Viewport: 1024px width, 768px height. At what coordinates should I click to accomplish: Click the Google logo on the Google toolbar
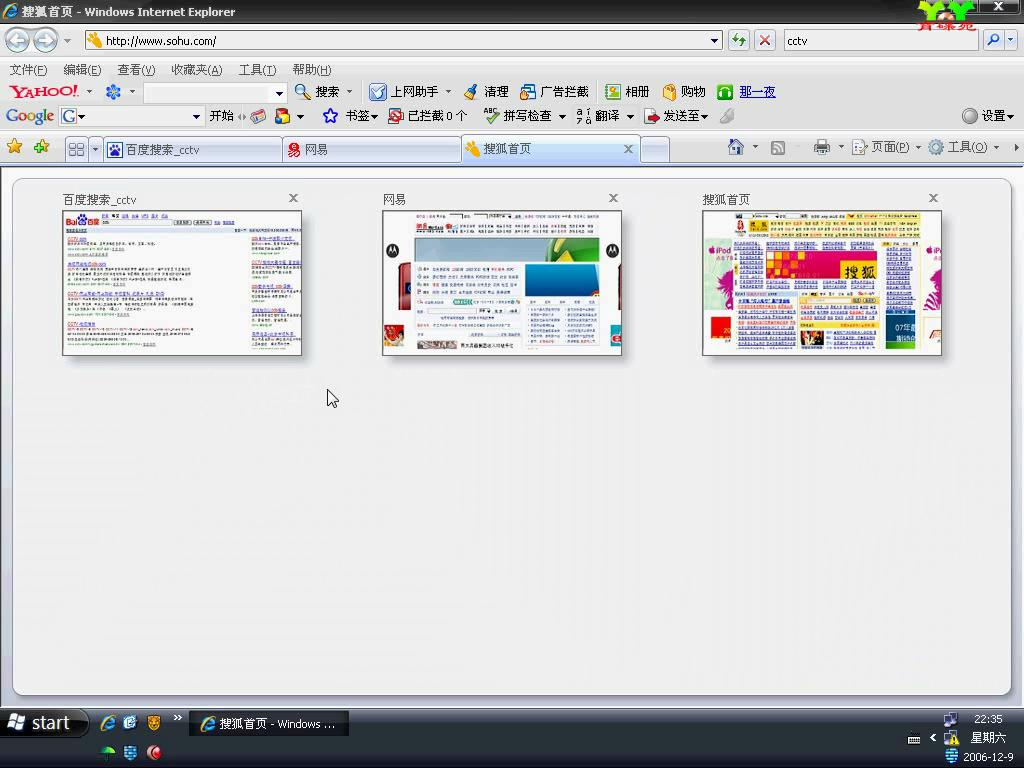tap(30, 116)
